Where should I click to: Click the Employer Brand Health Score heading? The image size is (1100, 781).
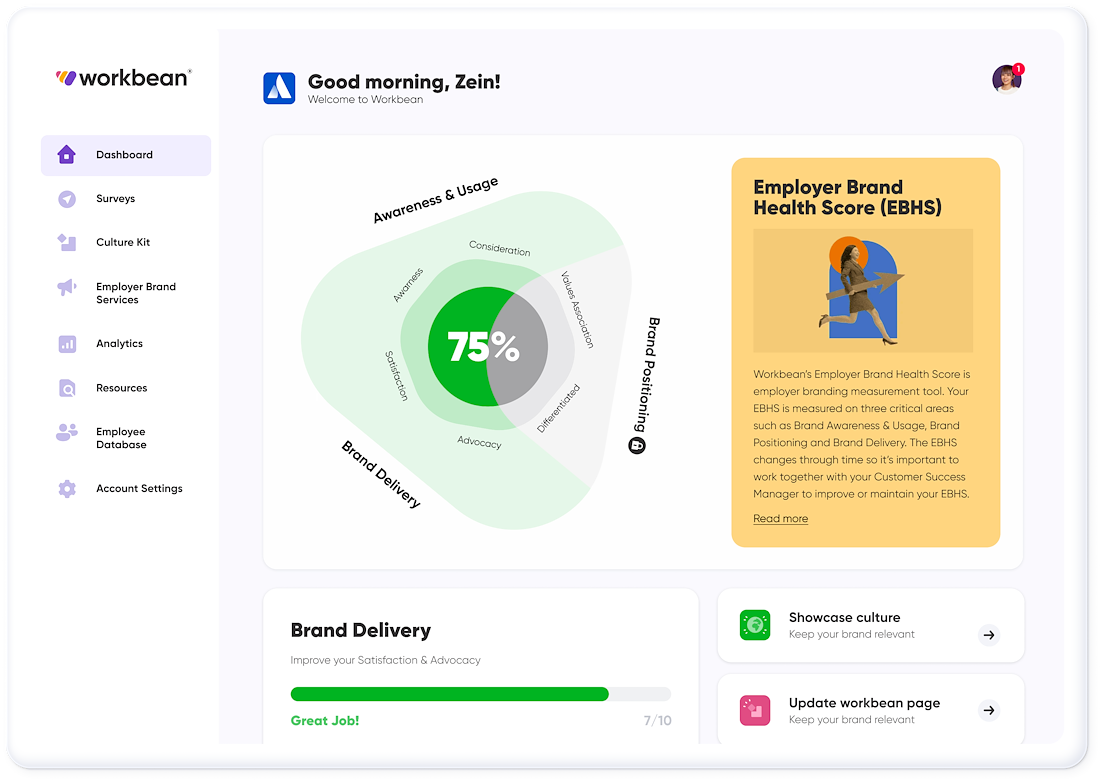click(847, 197)
